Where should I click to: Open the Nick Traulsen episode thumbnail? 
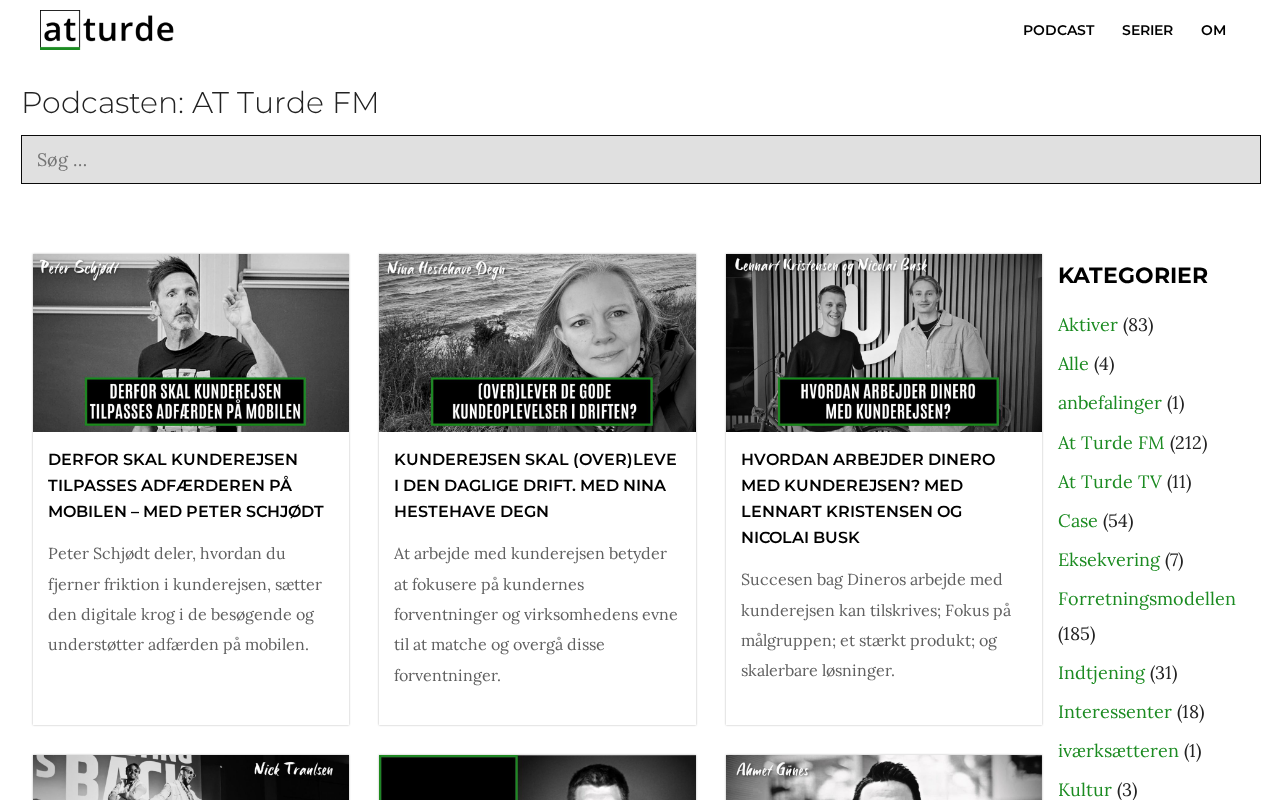pos(191,778)
